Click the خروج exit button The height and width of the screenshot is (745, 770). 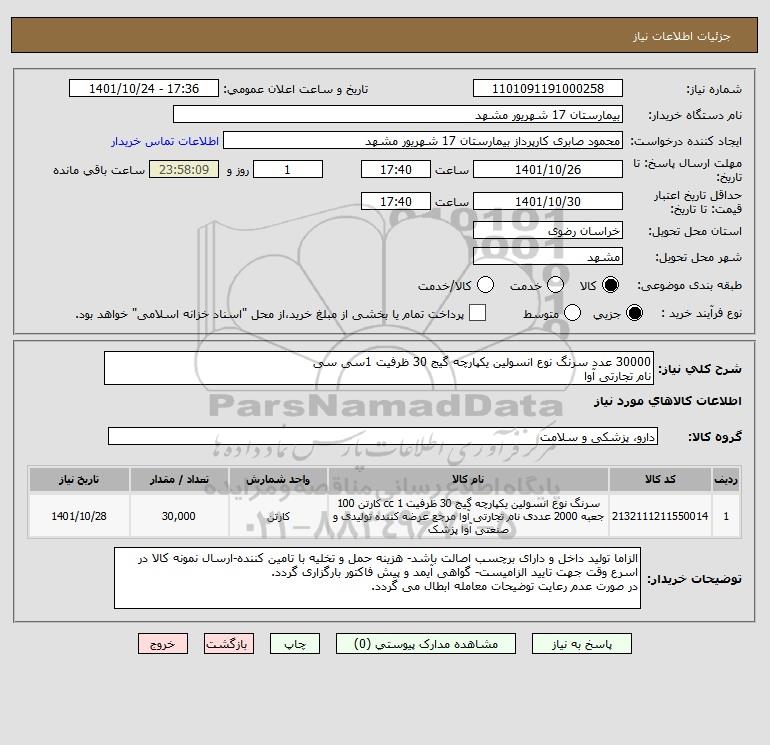pos(163,644)
